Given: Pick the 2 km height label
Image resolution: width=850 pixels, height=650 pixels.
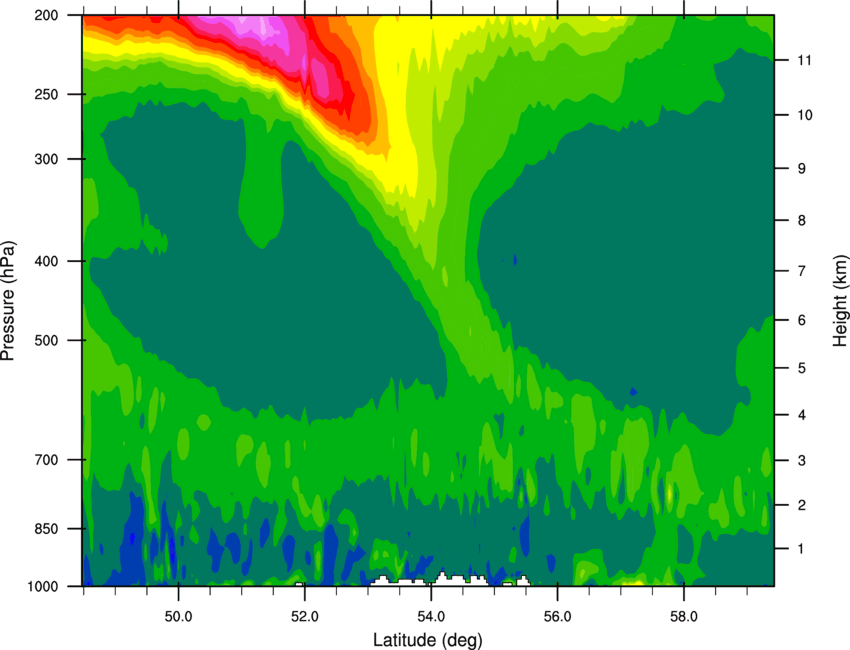Looking at the screenshot, I should click(x=802, y=505).
